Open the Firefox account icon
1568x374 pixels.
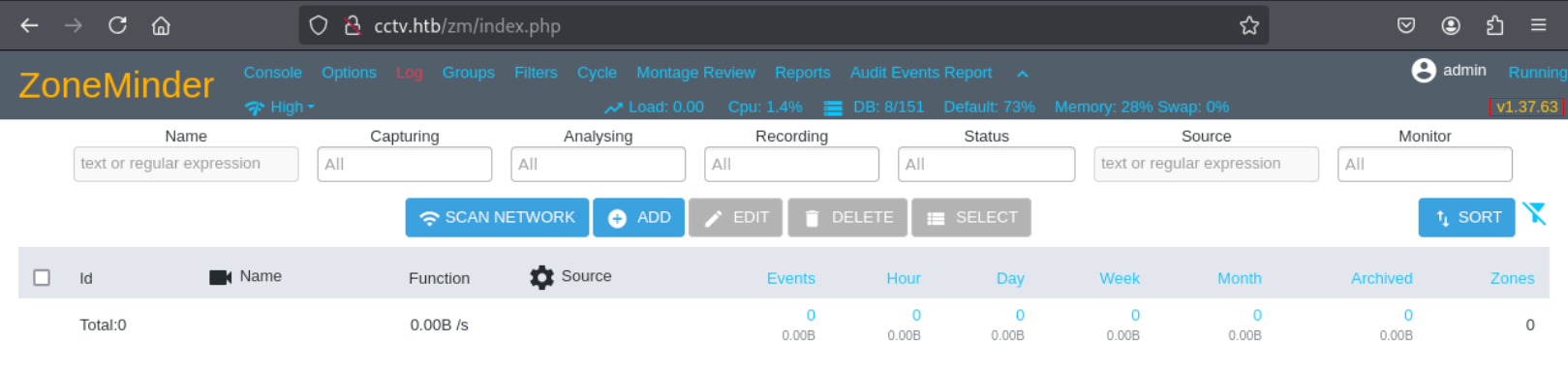(1451, 25)
